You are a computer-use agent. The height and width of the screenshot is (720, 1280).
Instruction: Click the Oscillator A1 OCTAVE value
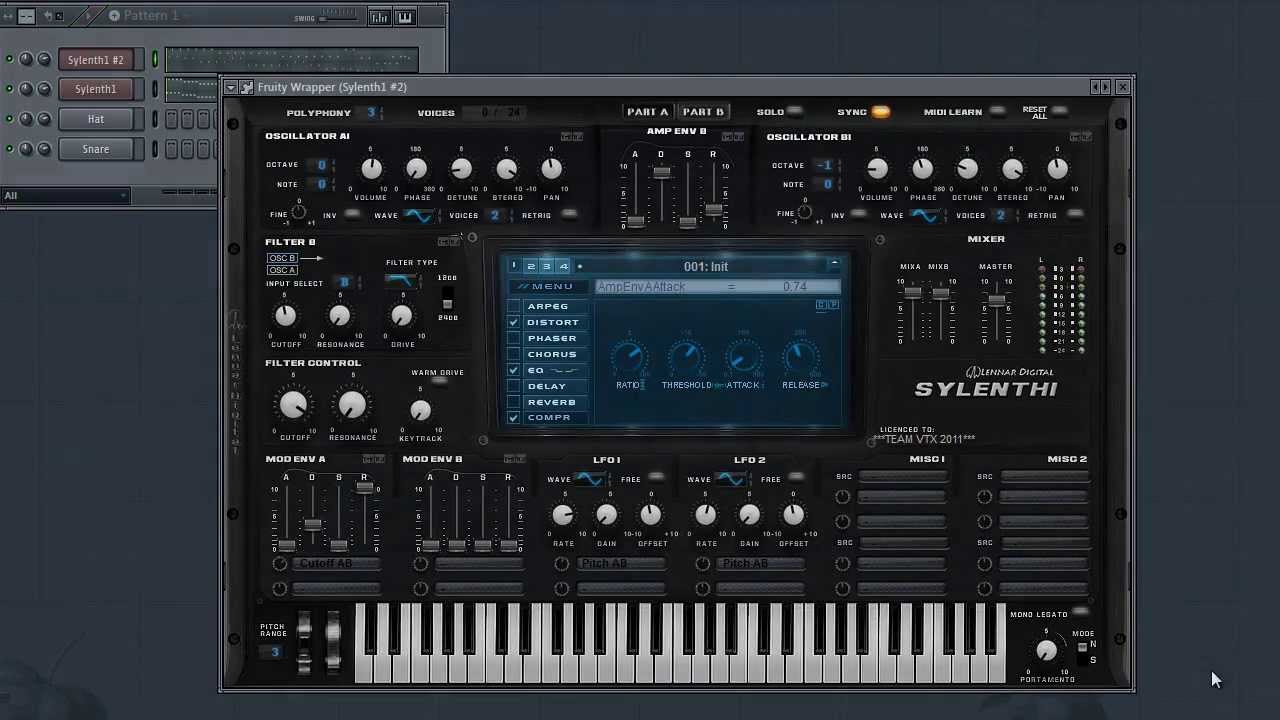(321, 165)
